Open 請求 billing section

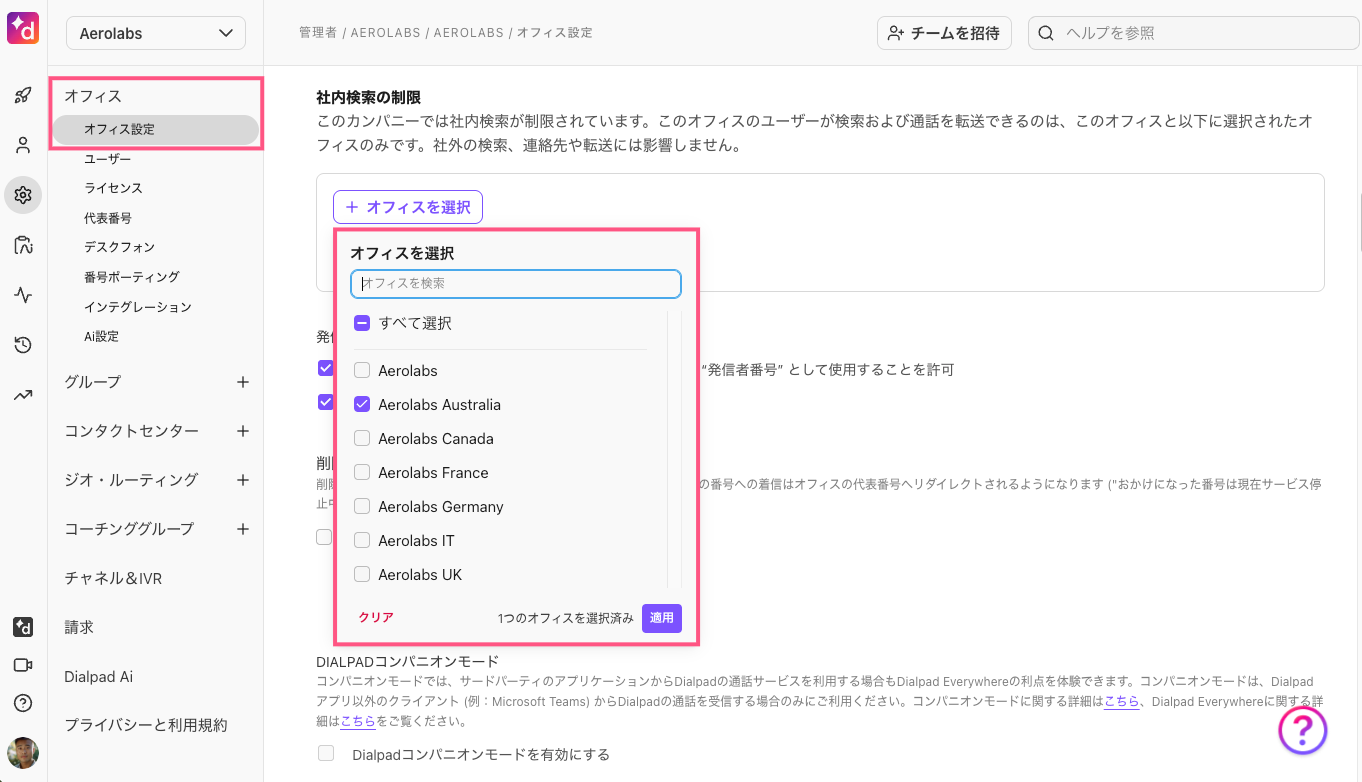tap(79, 627)
